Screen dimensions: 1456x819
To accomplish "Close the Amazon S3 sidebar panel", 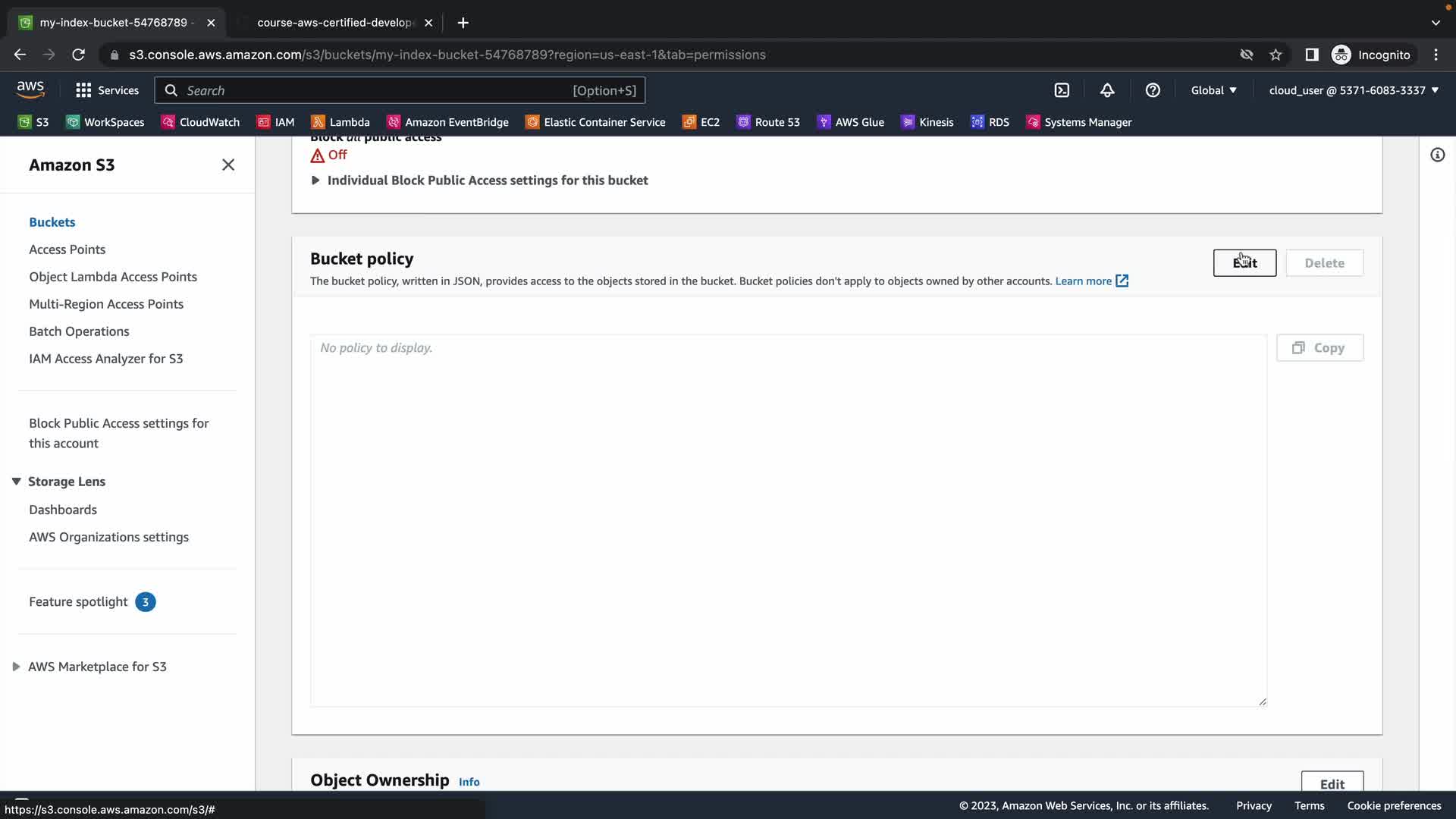I will coord(227,165).
